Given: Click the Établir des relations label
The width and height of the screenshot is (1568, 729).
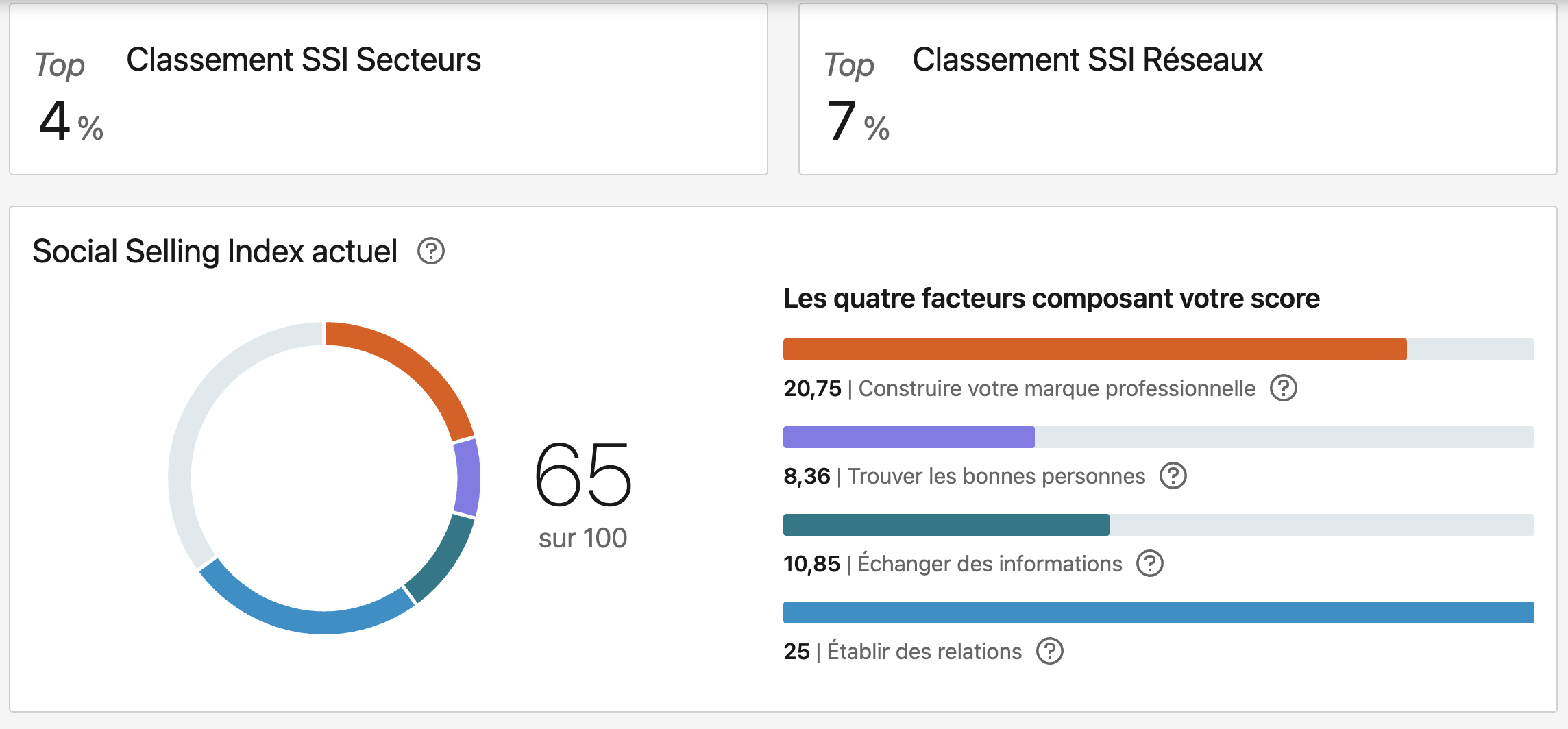Looking at the screenshot, I should tap(924, 652).
